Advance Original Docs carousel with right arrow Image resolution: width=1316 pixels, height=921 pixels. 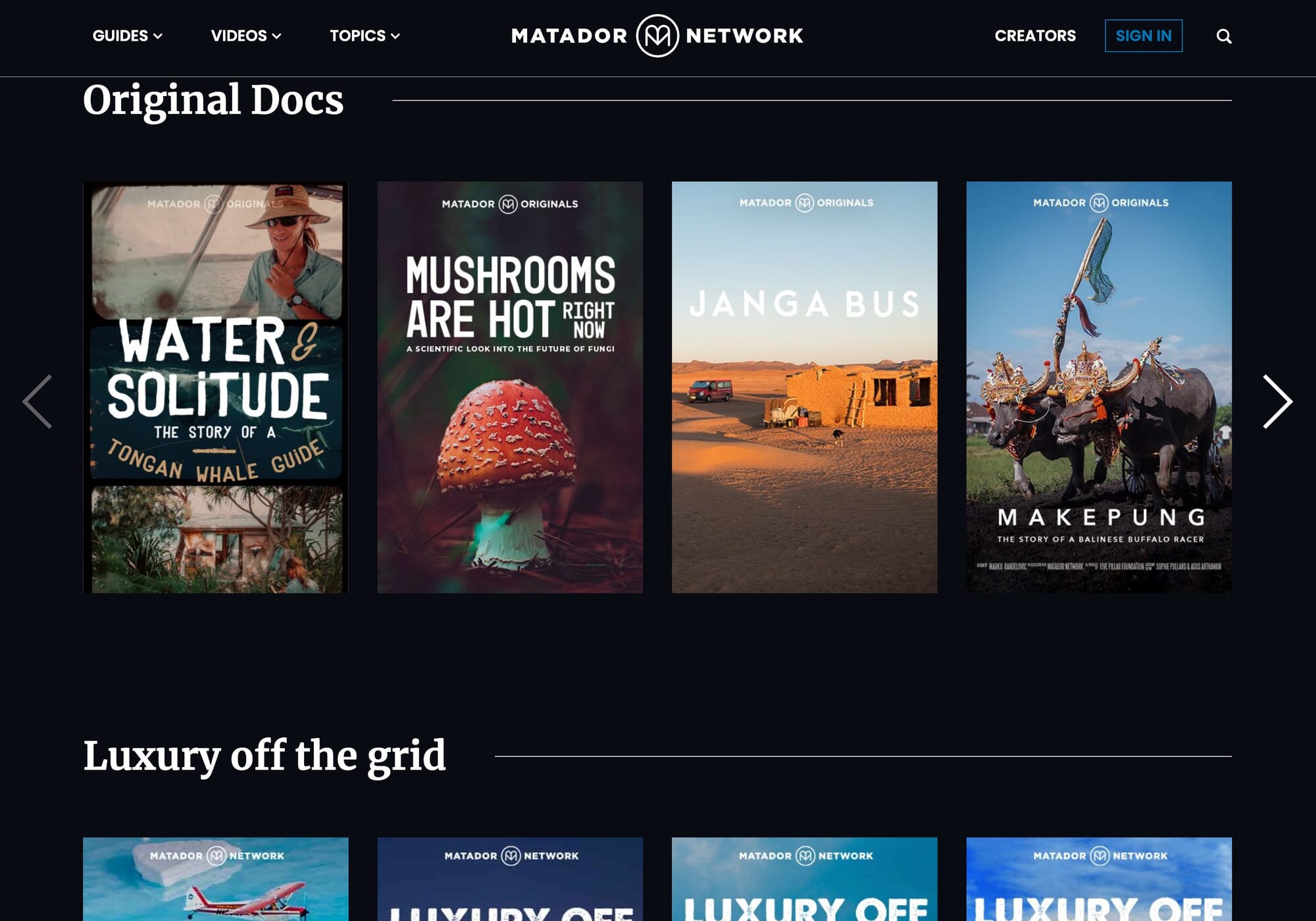click(x=1277, y=402)
